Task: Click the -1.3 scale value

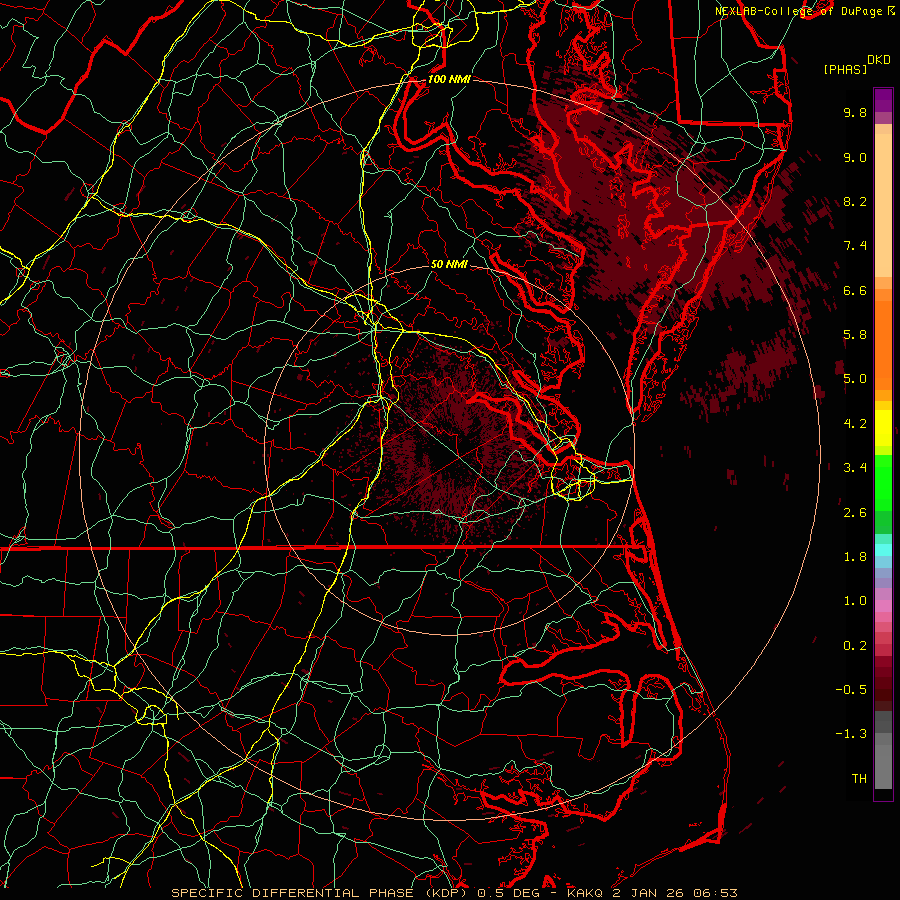Action: [851, 734]
